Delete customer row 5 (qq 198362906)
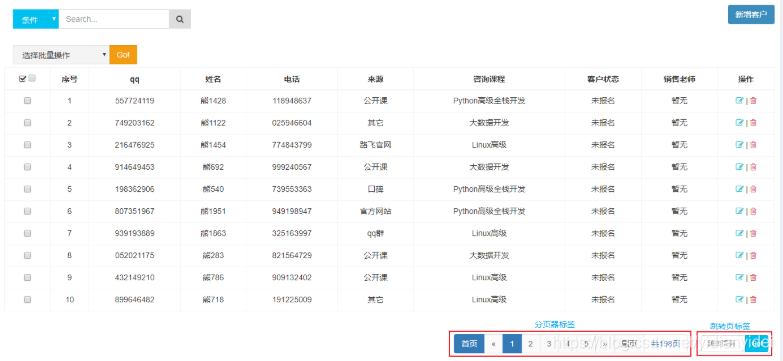 (x=753, y=189)
